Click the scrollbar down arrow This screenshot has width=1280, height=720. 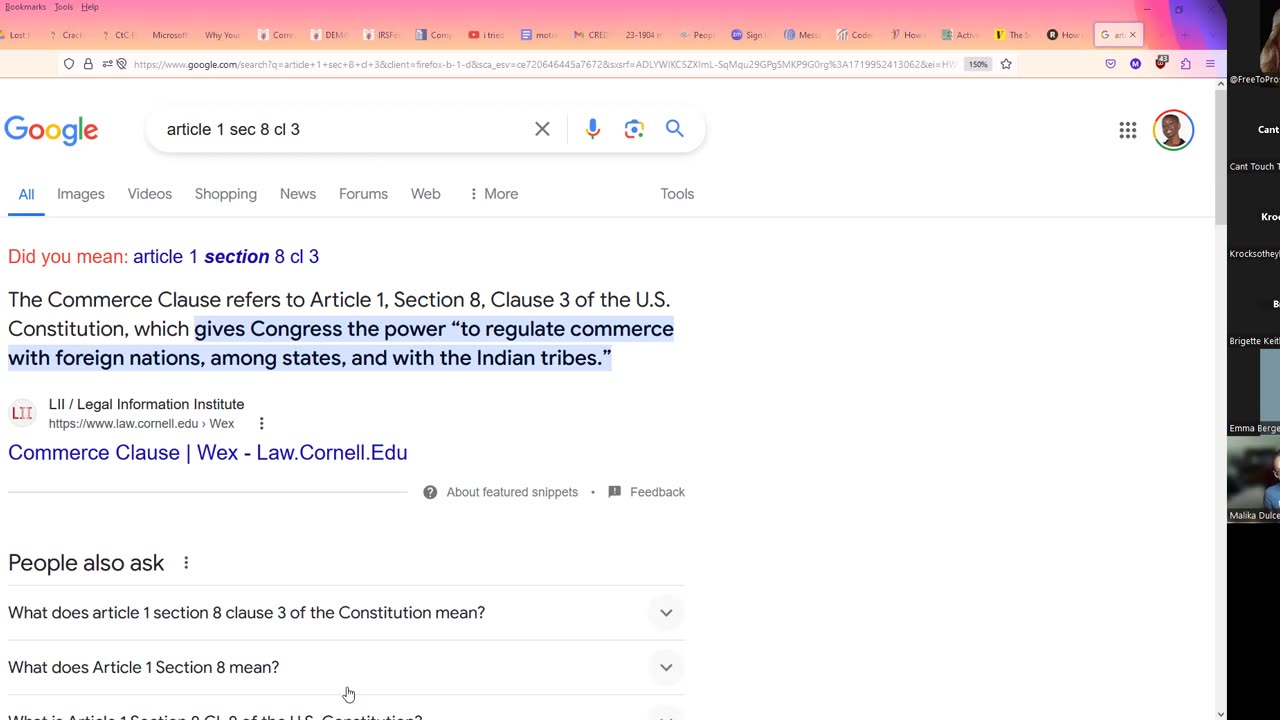click(x=1220, y=714)
